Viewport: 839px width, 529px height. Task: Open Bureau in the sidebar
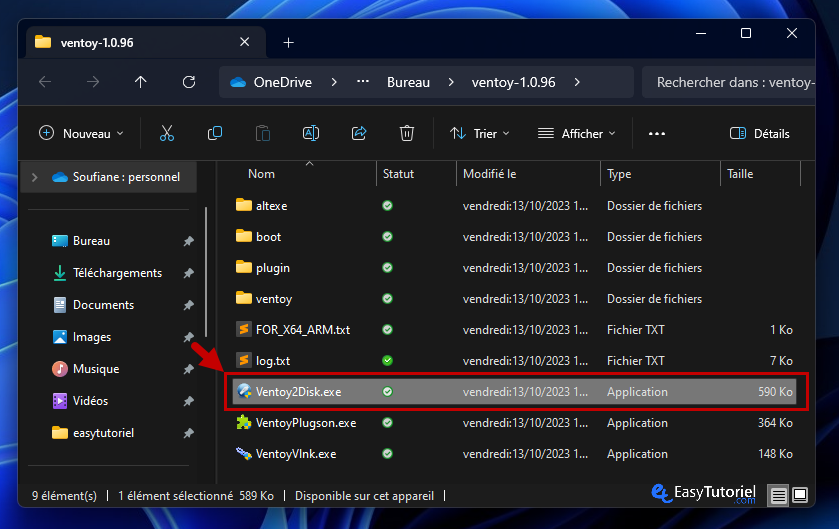tap(91, 241)
